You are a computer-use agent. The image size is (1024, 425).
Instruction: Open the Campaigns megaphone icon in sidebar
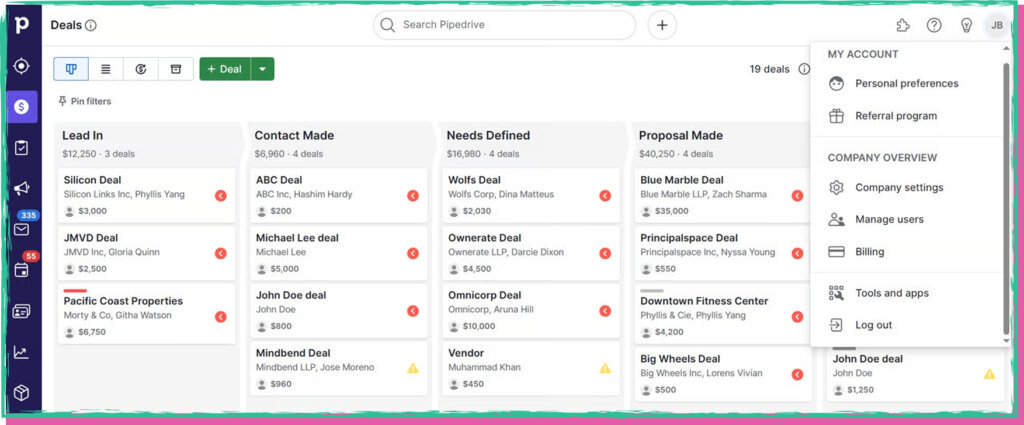pyautogui.click(x=22, y=188)
